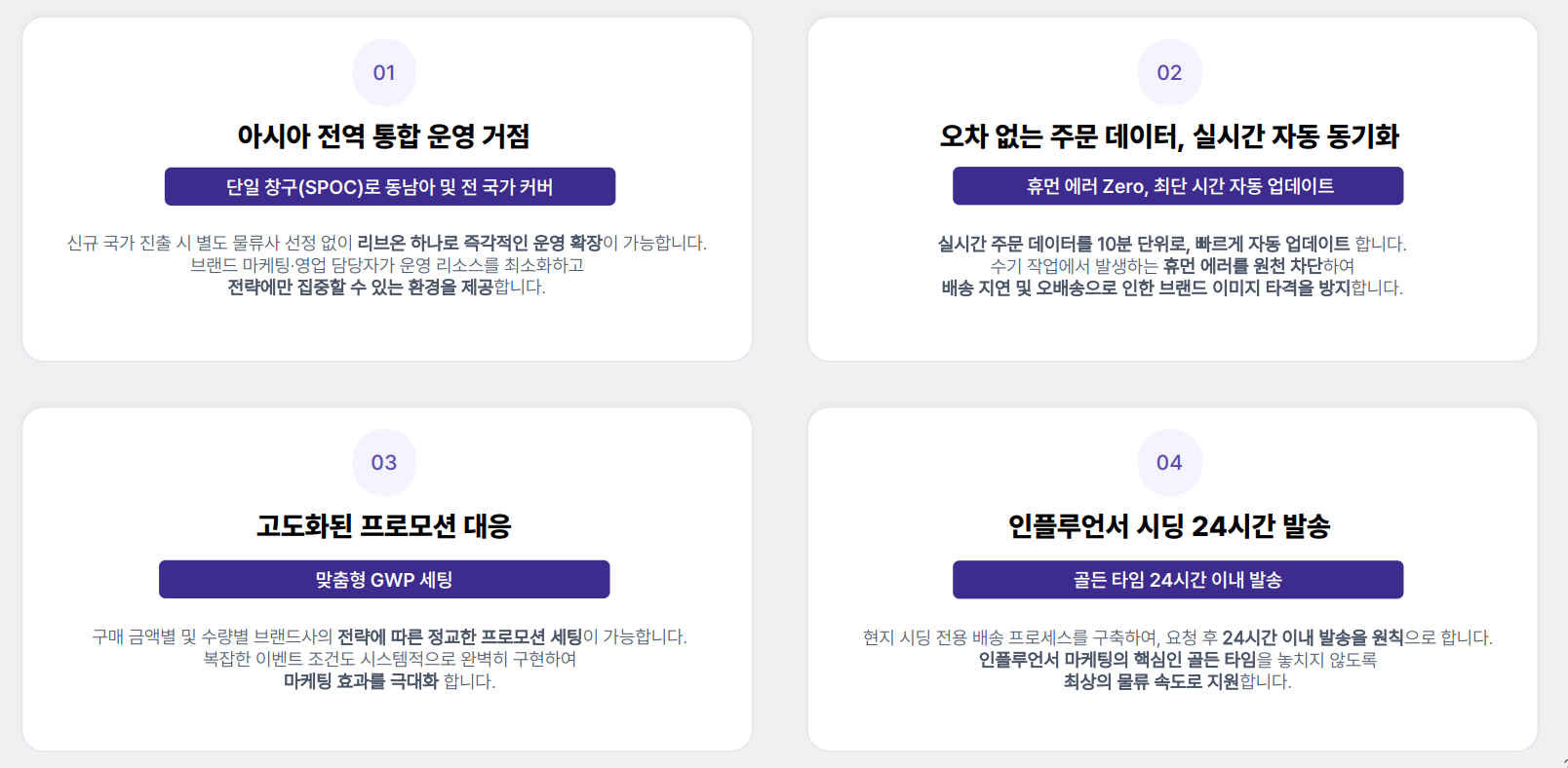Click the 전략에 따른 정교한 프로모션 세팅 text
Image resolution: width=1568 pixels, height=768 pixels.
[x=459, y=636]
